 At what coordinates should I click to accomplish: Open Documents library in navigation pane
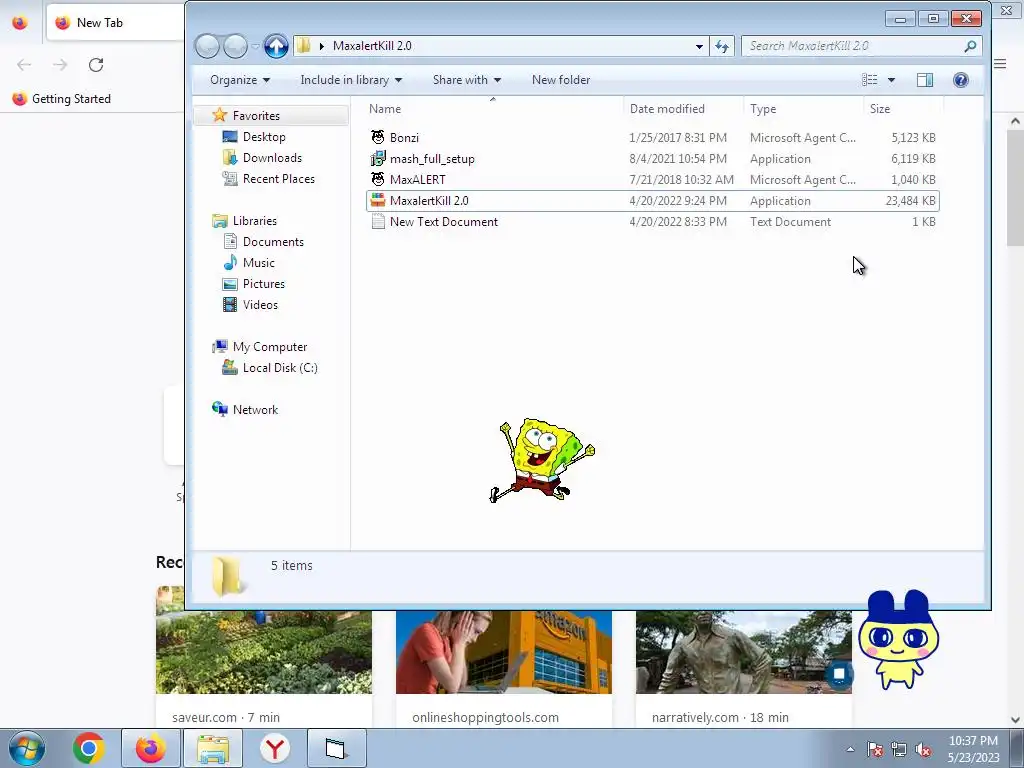click(x=273, y=242)
